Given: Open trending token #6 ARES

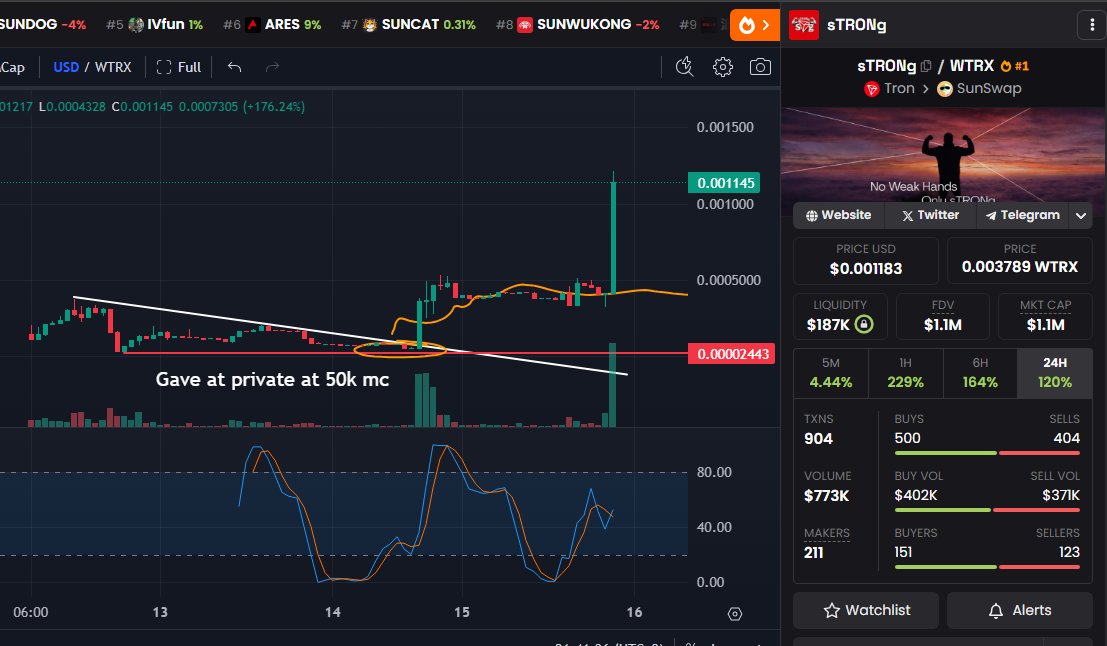Looking at the screenshot, I should tap(272, 25).
